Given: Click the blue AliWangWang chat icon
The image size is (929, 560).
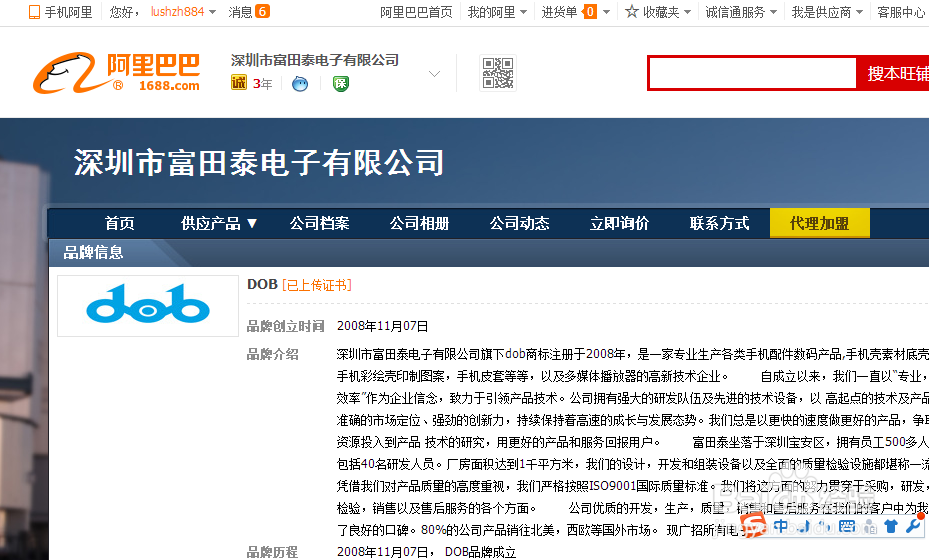Looking at the screenshot, I should [300, 84].
